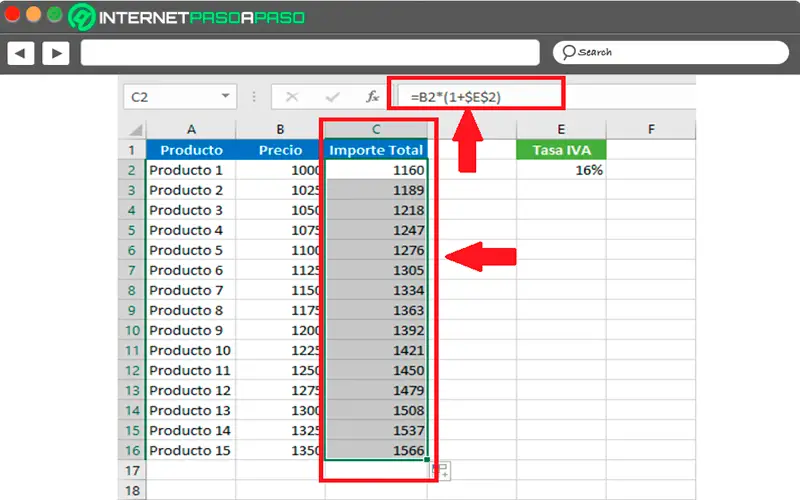Click the cell with value 1566
The width and height of the screenshot is (800, 500).
(x=376, y=451)
